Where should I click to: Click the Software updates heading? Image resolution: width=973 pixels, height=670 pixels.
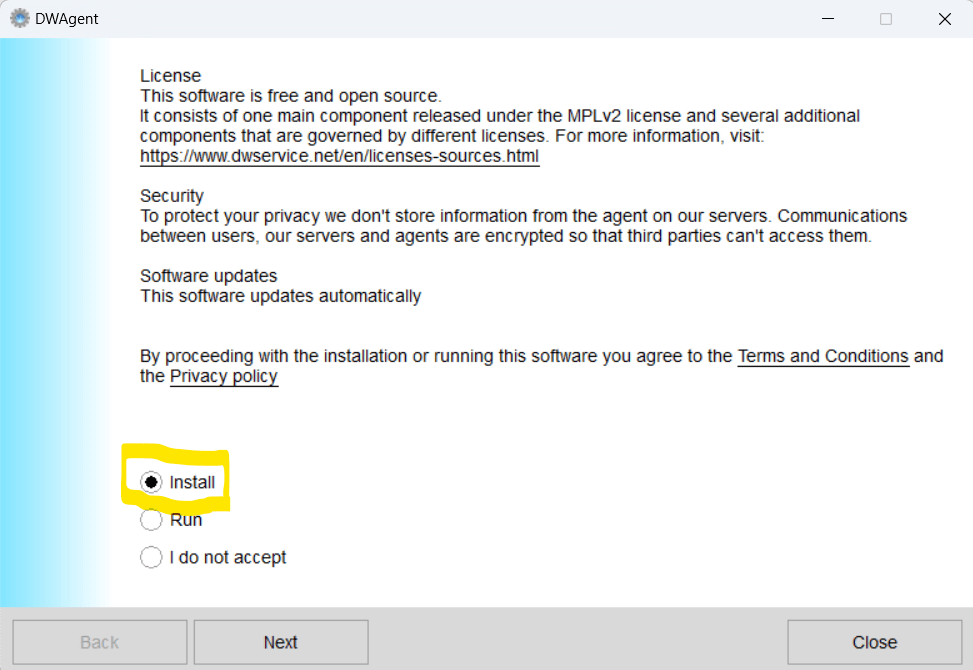[x=208, y=275]
